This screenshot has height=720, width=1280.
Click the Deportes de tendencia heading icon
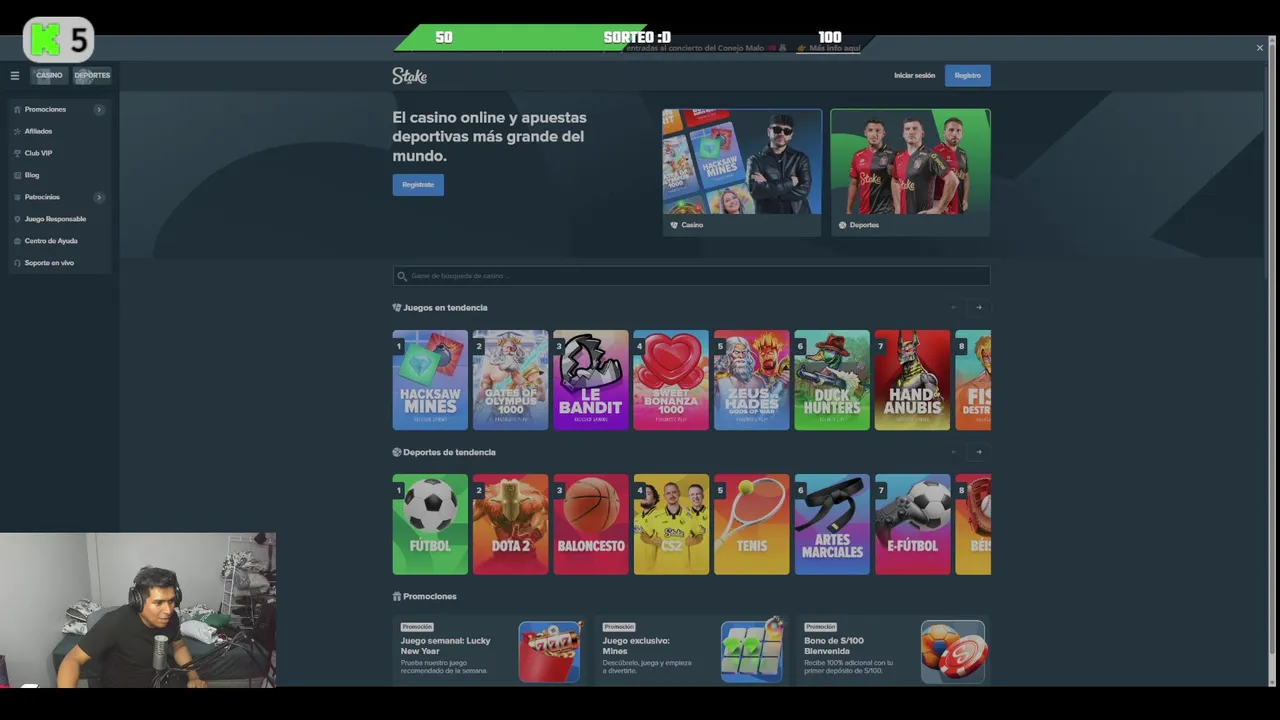click(x=397, y=452)
